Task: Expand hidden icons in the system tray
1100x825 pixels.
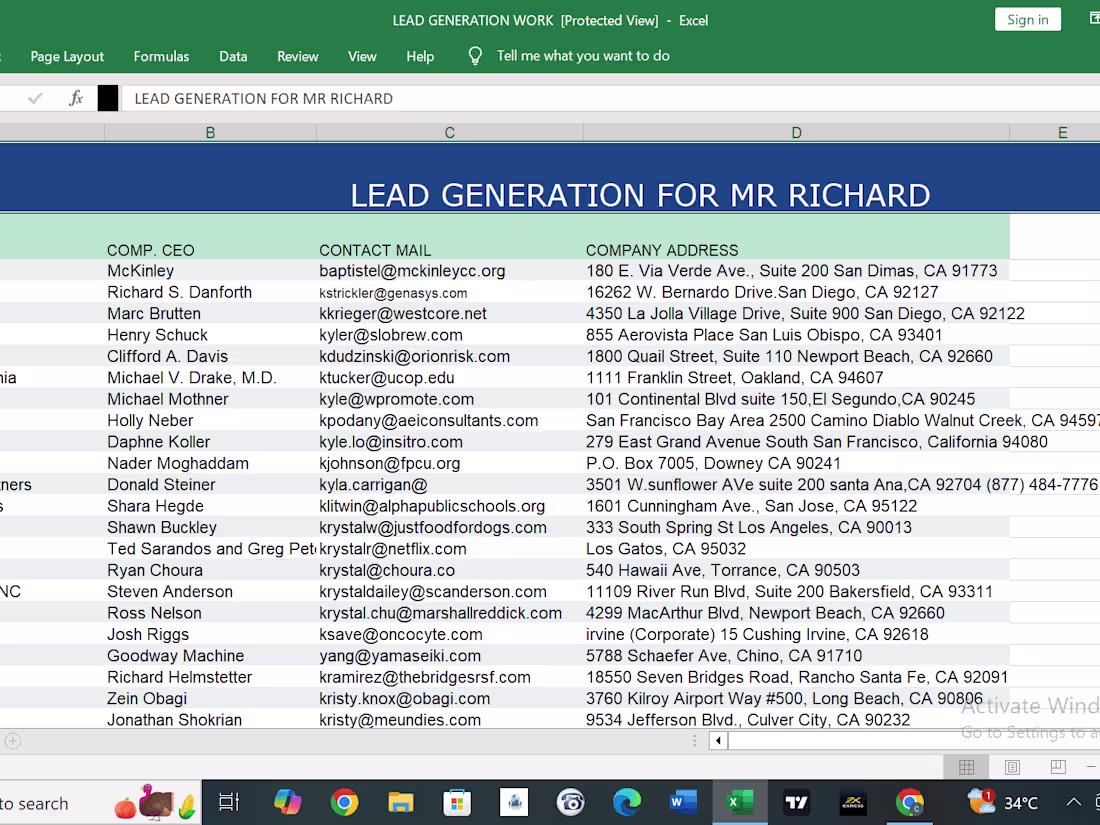Action: click(x=1073, y=802)
